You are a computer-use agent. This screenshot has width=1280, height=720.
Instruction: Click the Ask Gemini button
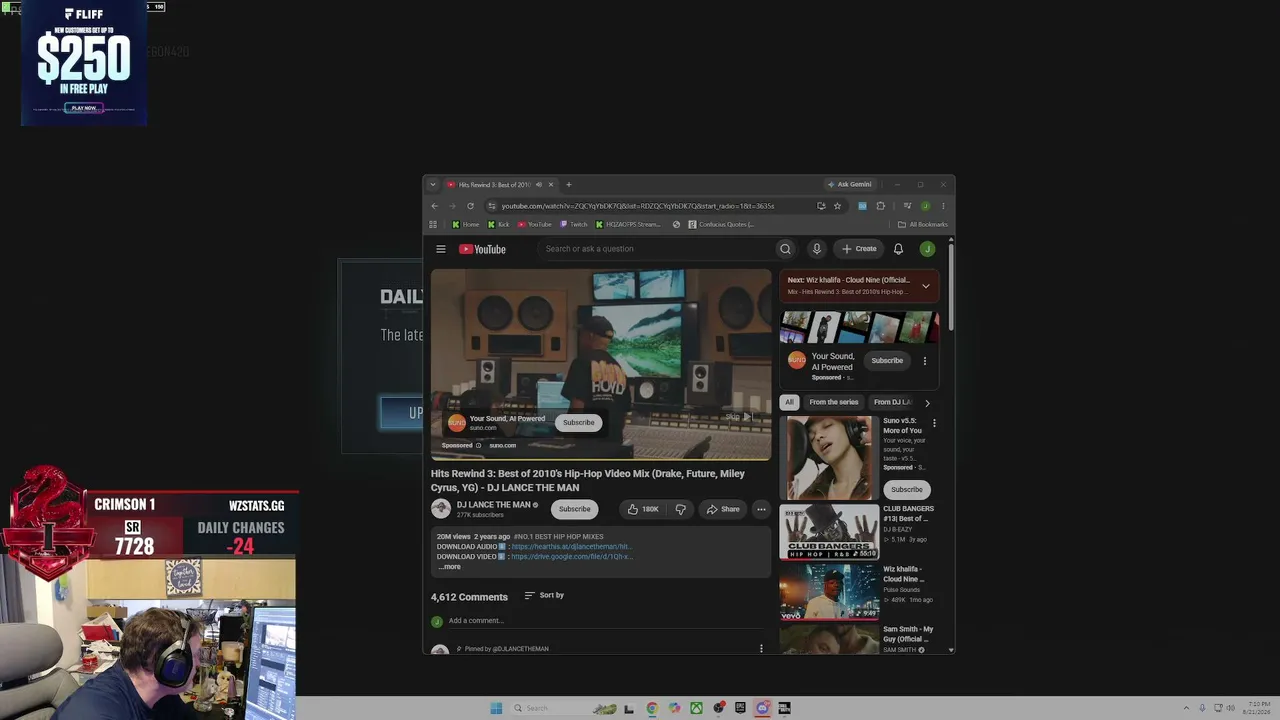point(849,185)
